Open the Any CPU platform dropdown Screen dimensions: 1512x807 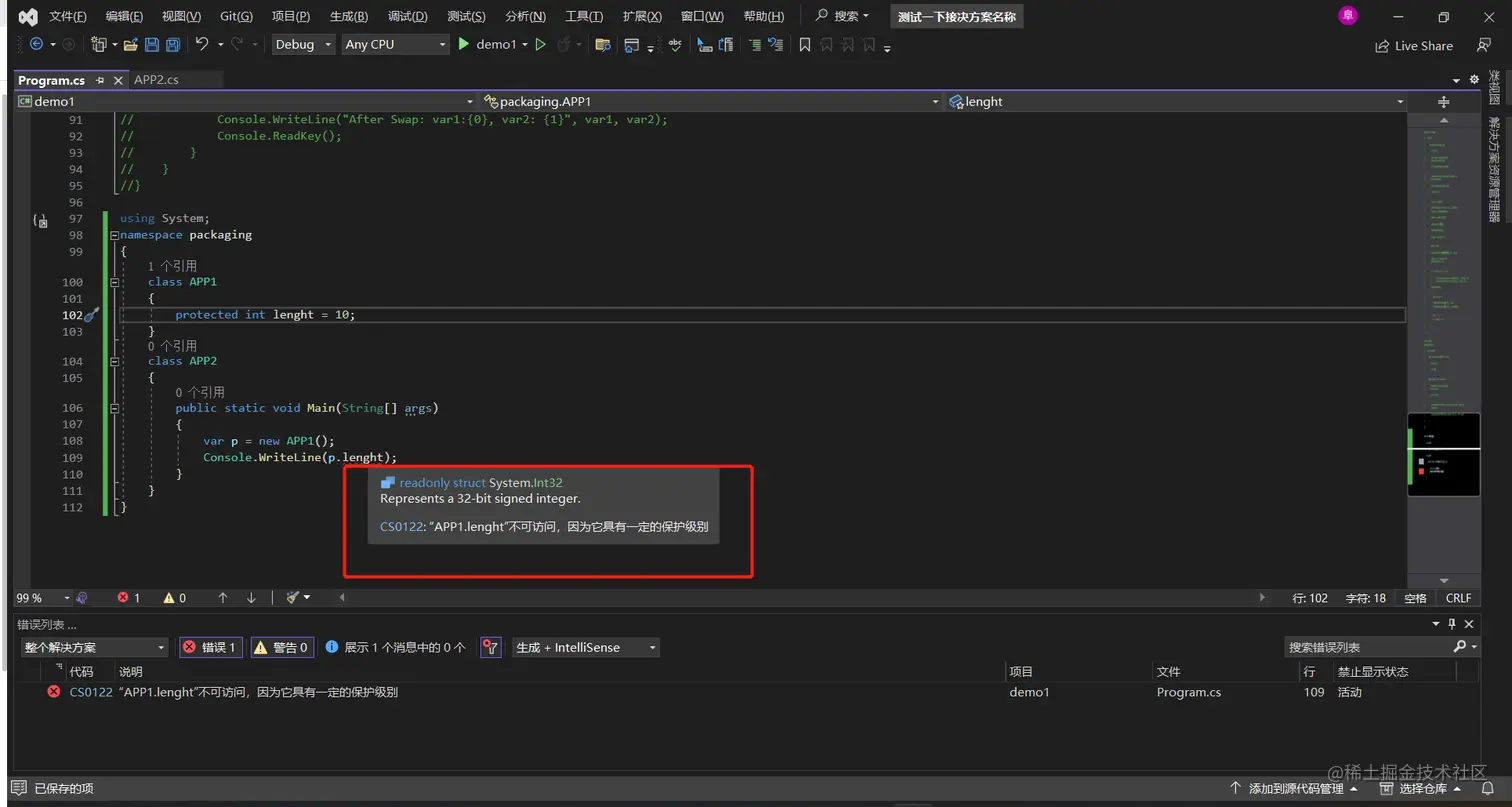point(395,44)
